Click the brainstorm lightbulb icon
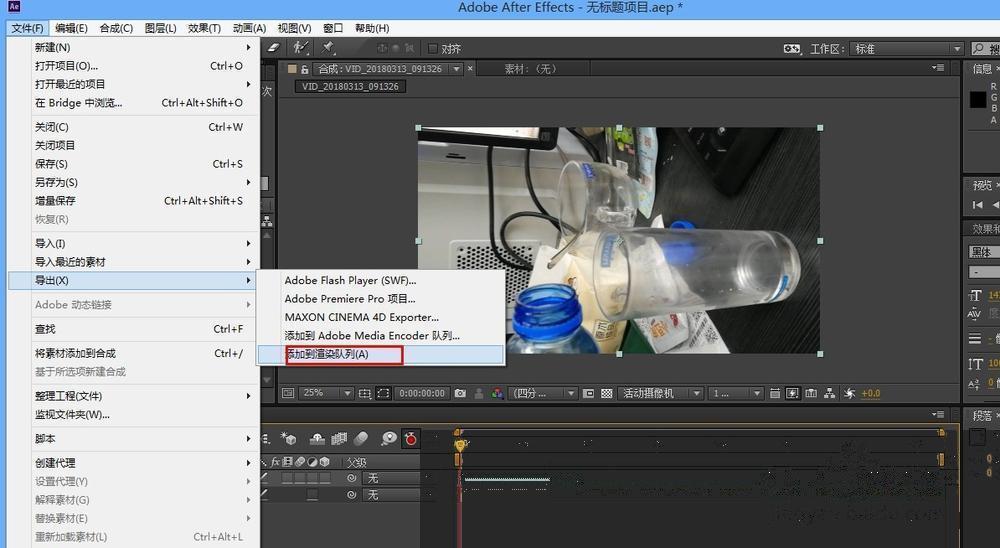1000x548 pixels. pyautogui.click(x=388, y=438)
